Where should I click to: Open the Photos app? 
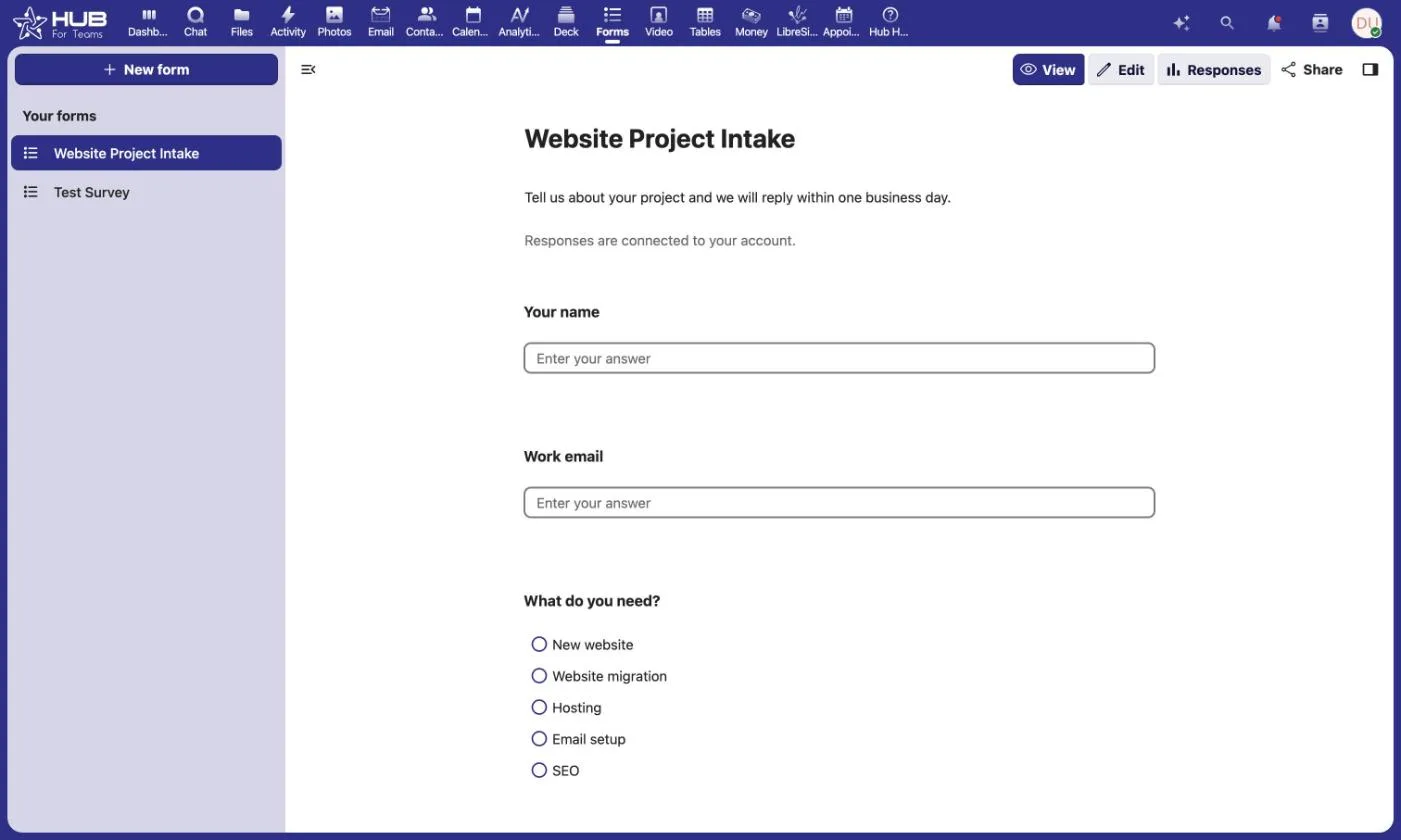(334, 22)
